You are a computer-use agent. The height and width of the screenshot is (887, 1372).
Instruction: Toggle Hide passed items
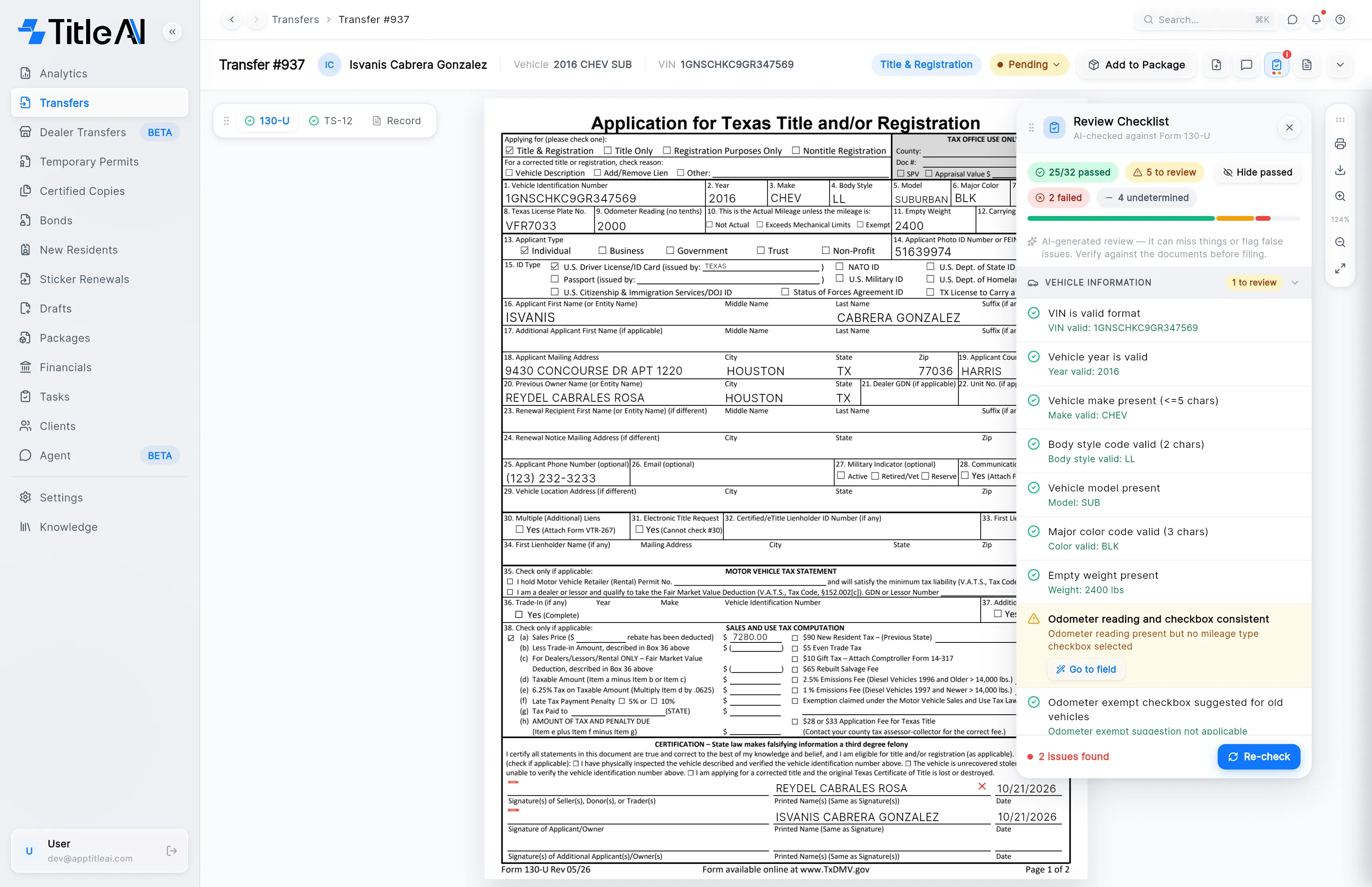coord(1257,172)
